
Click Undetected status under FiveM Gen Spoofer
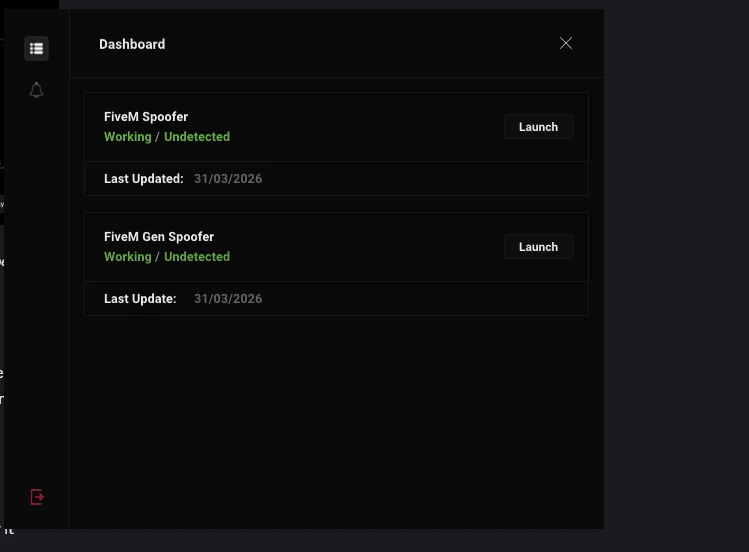[x=197, y=256]
